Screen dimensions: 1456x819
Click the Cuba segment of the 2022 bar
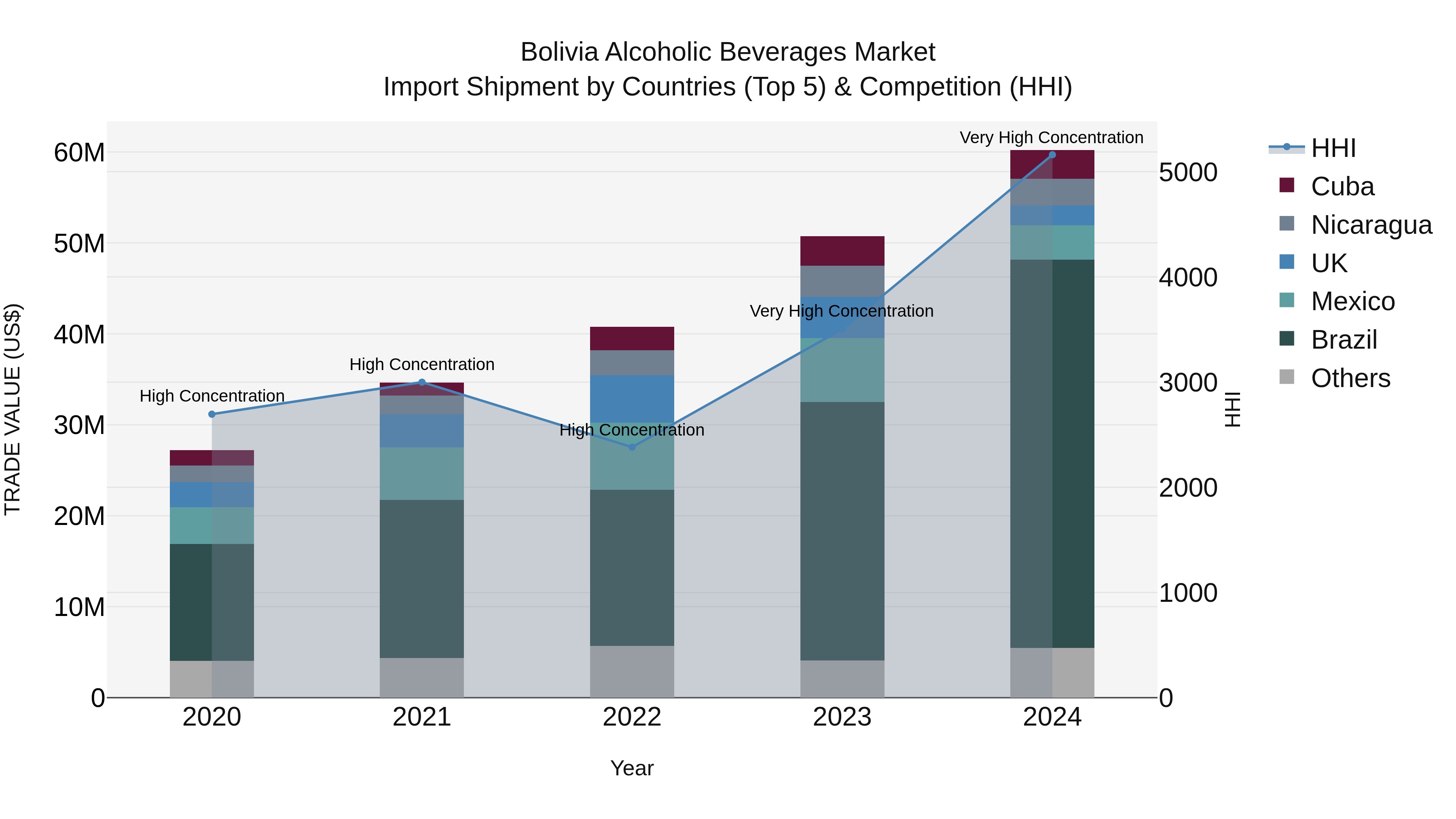point(632,339)
